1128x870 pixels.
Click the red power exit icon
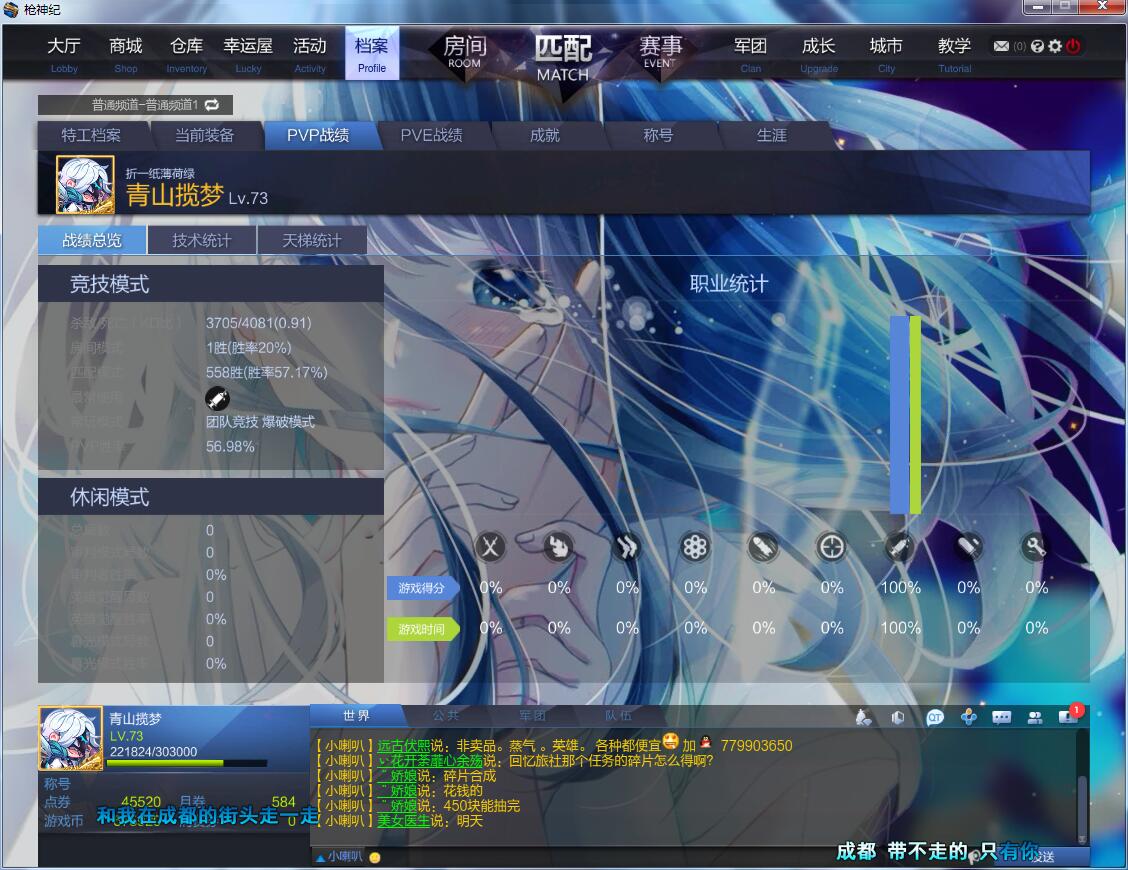(1073, 46)
